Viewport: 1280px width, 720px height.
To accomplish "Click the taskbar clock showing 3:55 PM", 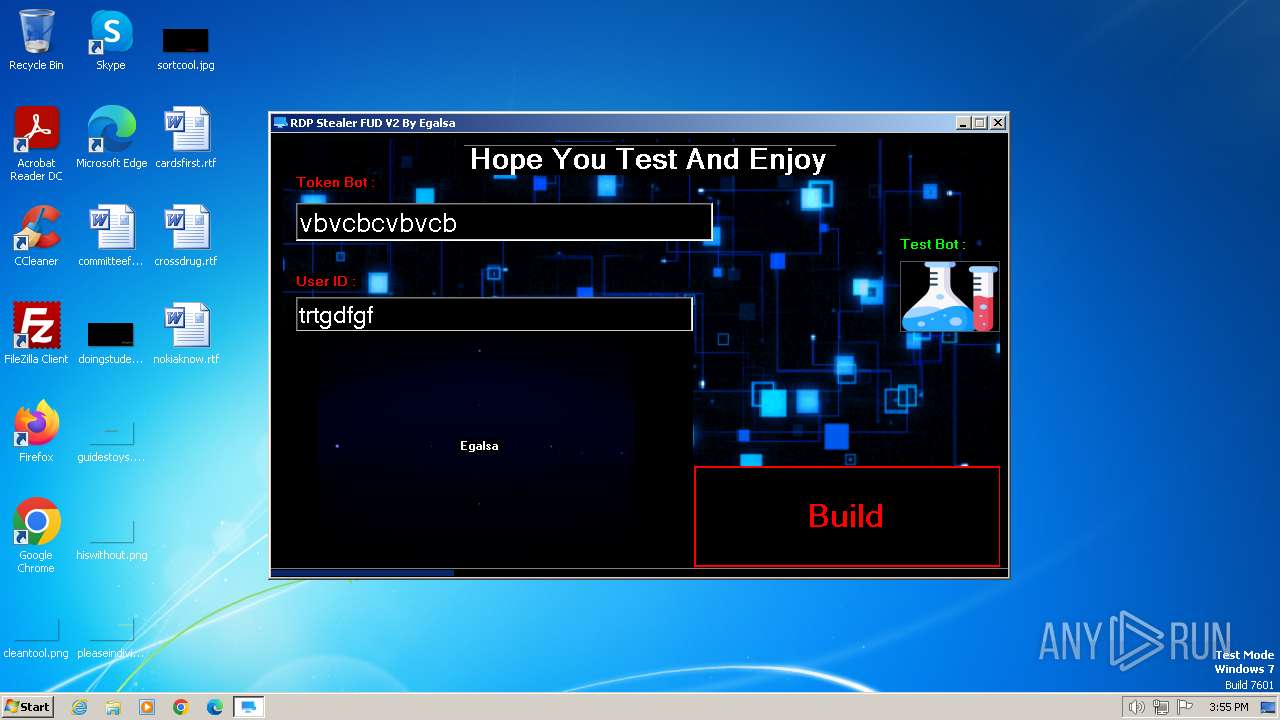I will pos(1228,707).
